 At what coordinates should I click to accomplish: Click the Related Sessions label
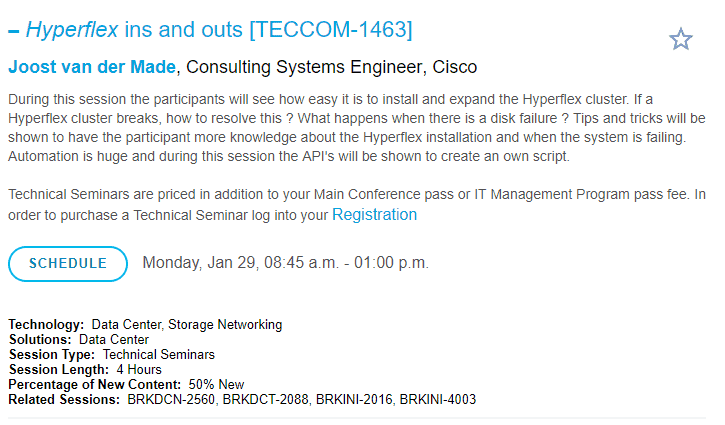click(x=64, y=400)
